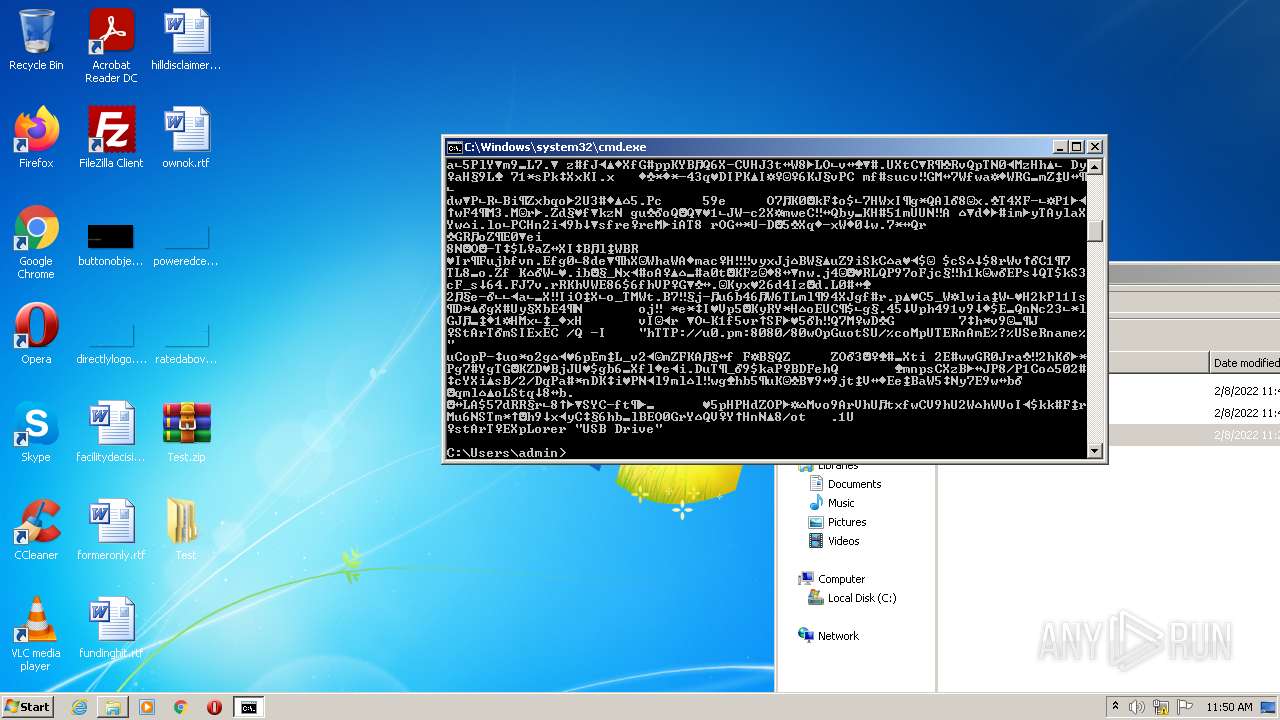Open Internet Explorer from the taskbar
Viewport: 1280px width, 720px height.
(79, 707)
